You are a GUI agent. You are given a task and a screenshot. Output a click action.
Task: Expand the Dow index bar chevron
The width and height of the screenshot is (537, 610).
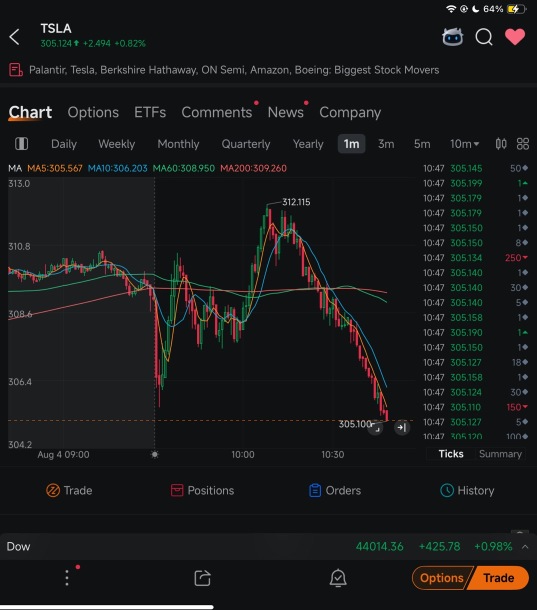tap(525, 547)
